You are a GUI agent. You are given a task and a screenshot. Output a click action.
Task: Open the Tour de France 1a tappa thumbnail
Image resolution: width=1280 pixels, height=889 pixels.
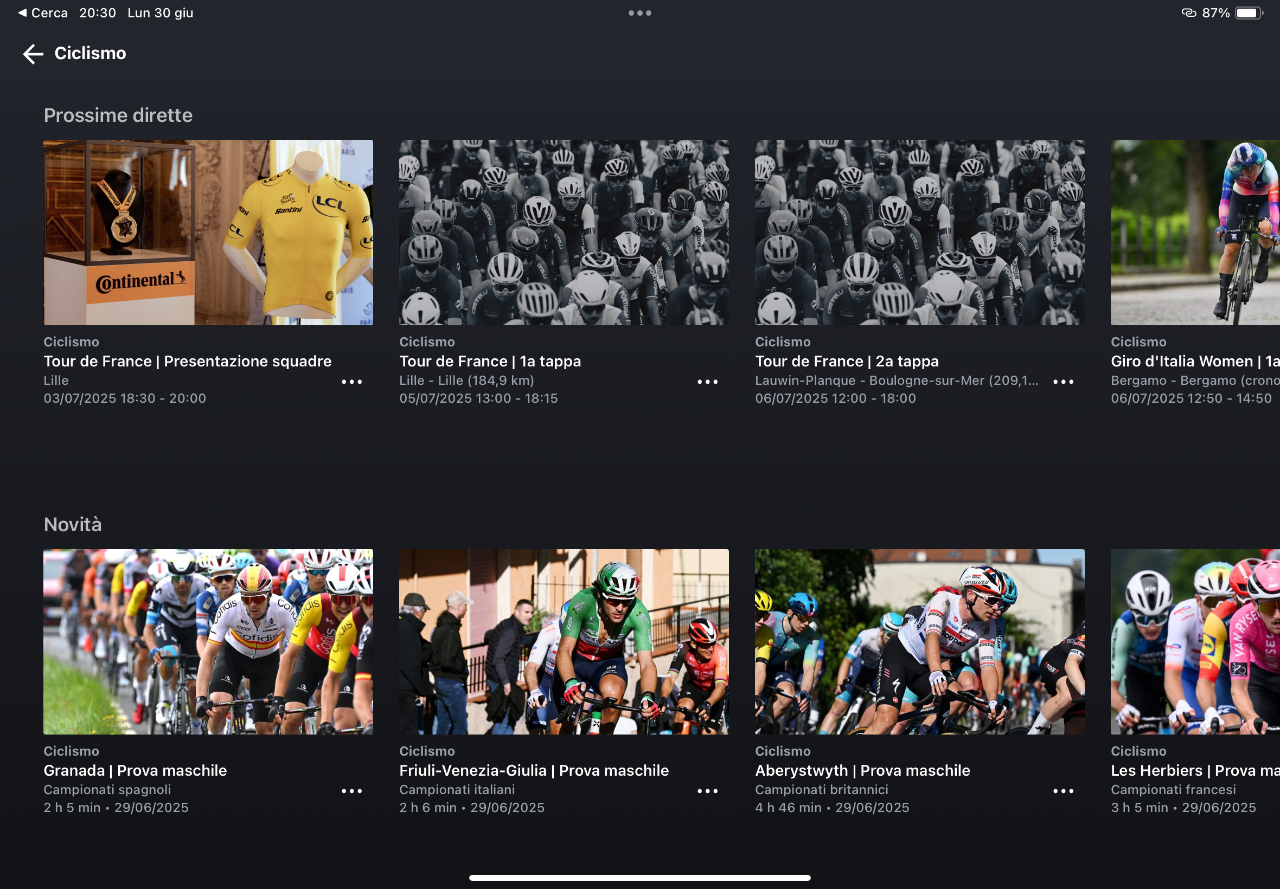(x=564, y=232)
